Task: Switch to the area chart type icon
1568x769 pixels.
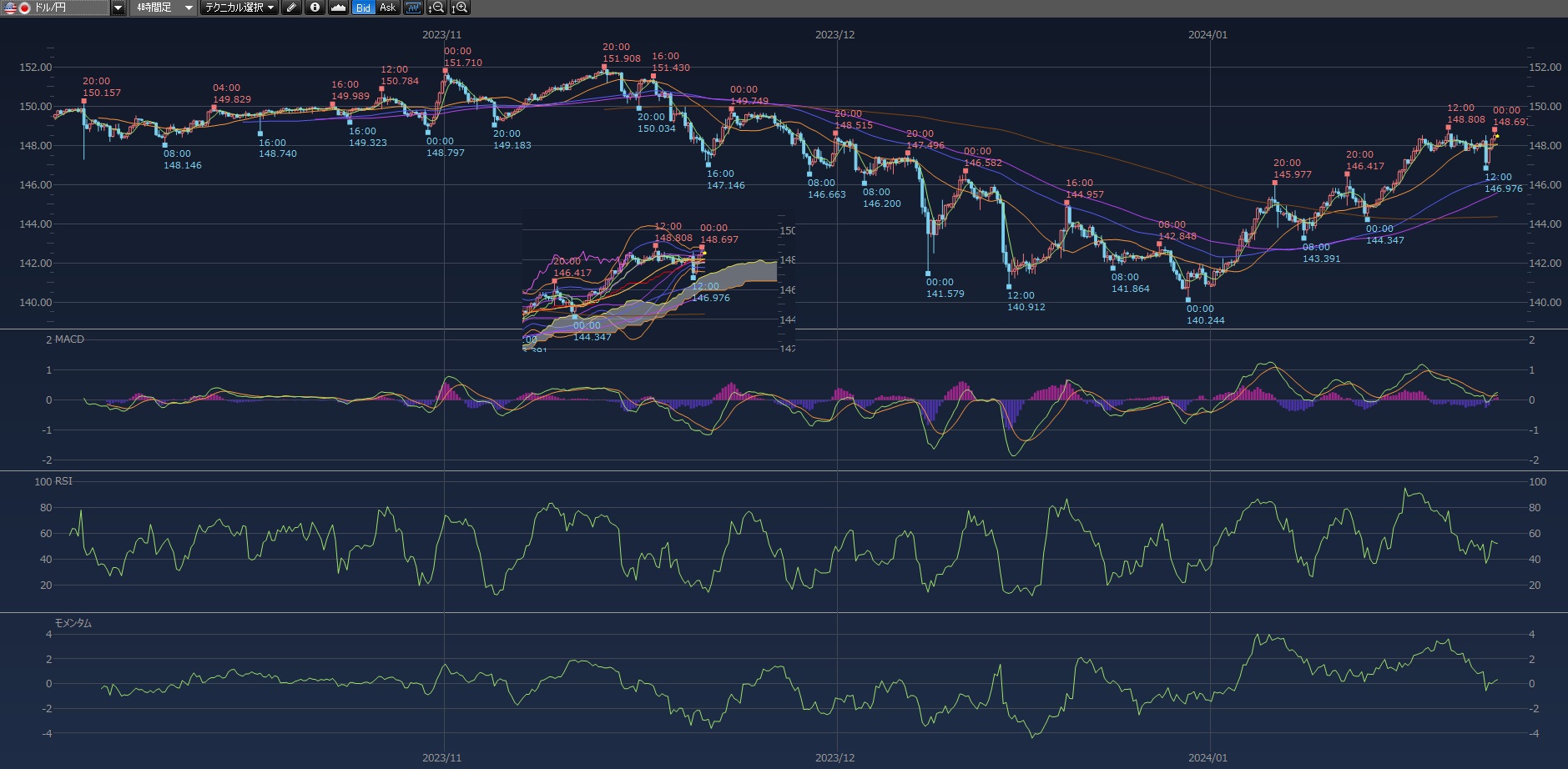Action: [x=338, y=8]
